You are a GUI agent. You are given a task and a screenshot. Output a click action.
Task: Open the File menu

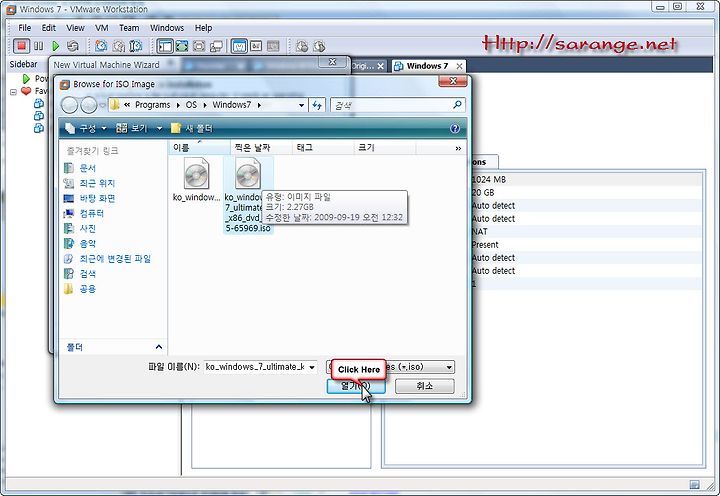[x=25, y=28]
